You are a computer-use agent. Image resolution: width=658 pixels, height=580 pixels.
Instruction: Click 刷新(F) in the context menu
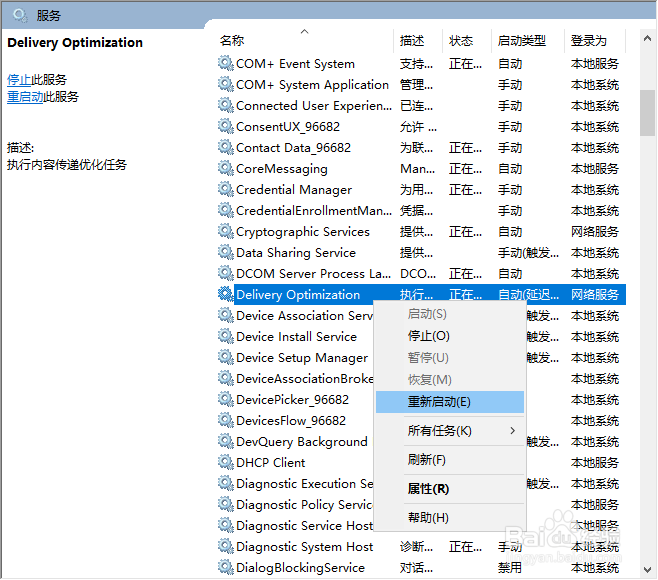tap(427, 460)
